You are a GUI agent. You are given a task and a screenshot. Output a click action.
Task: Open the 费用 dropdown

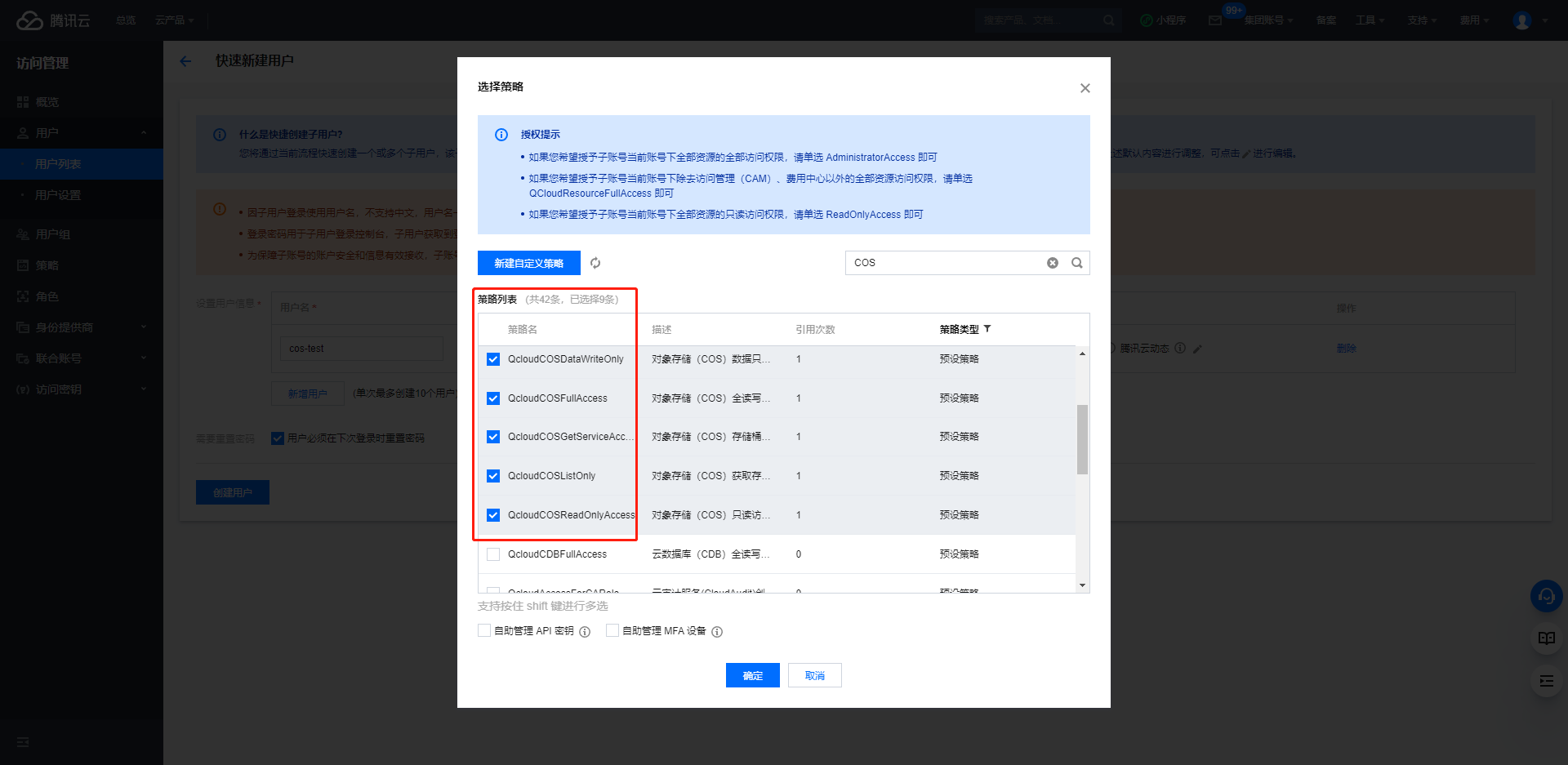(x=1474, y=20)
